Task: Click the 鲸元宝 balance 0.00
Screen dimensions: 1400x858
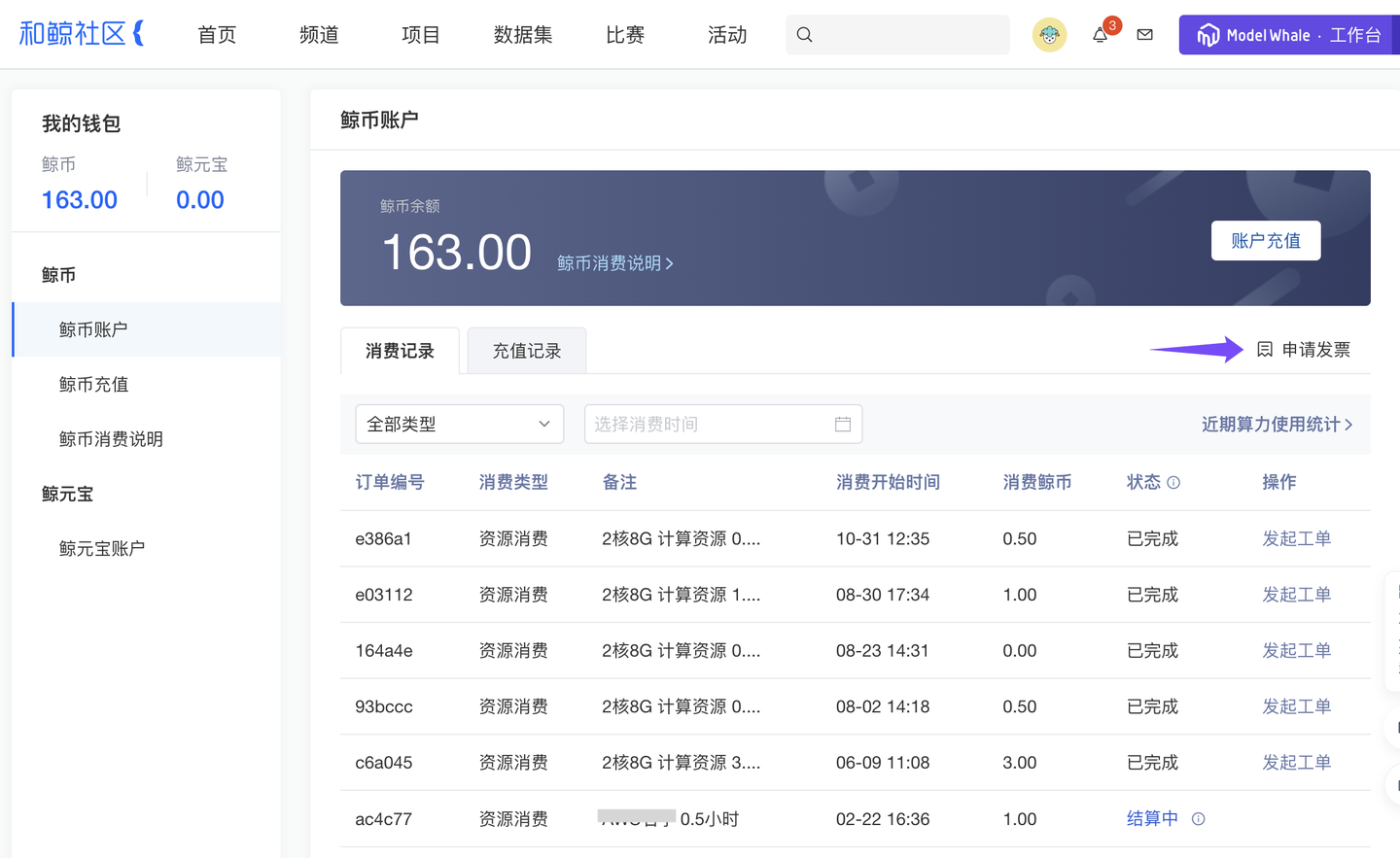Action: pos(200,200)
